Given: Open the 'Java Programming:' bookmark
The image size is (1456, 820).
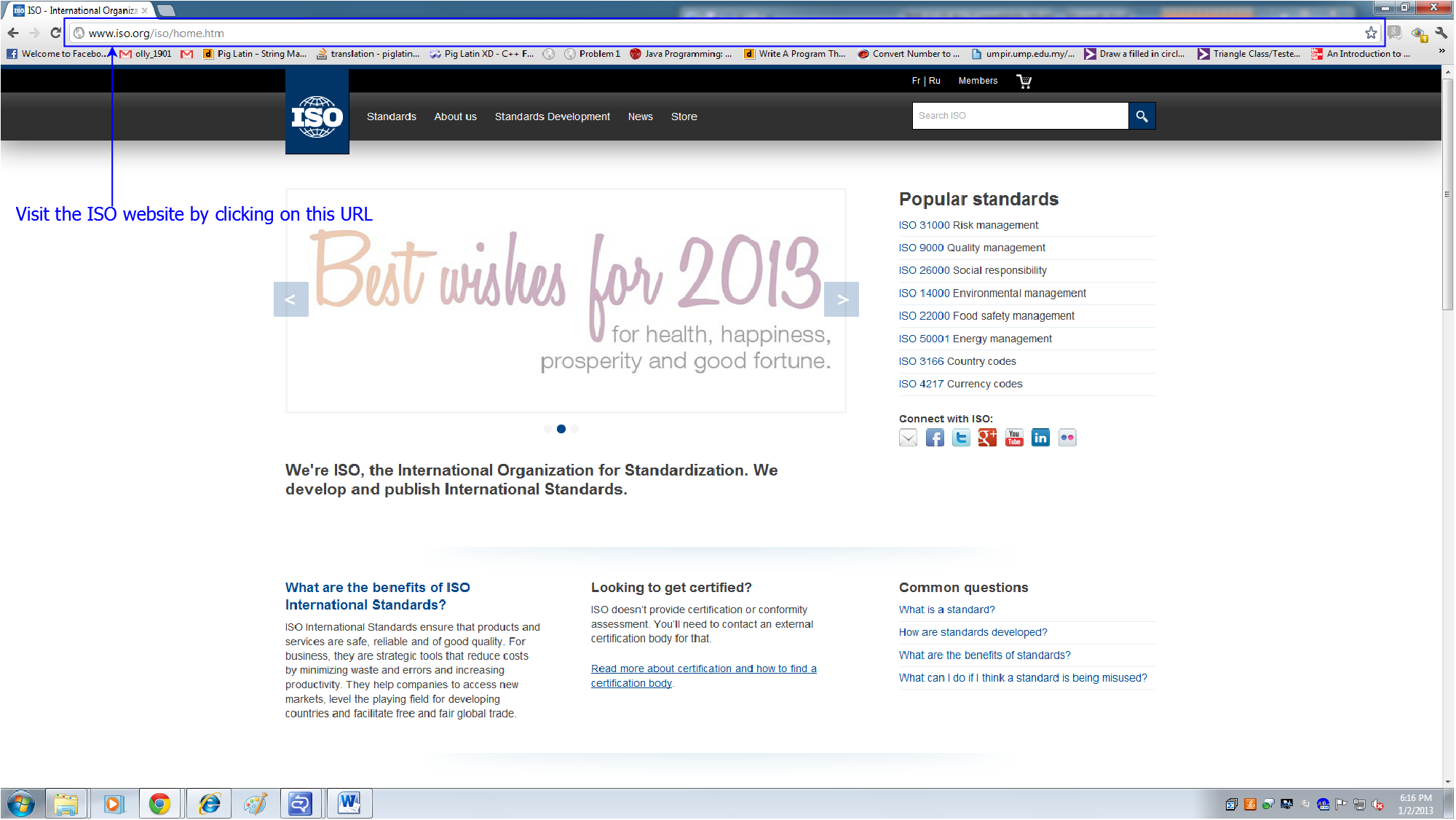Looking at the screenshot, I should pyautogui.click(x=680, y=53).
